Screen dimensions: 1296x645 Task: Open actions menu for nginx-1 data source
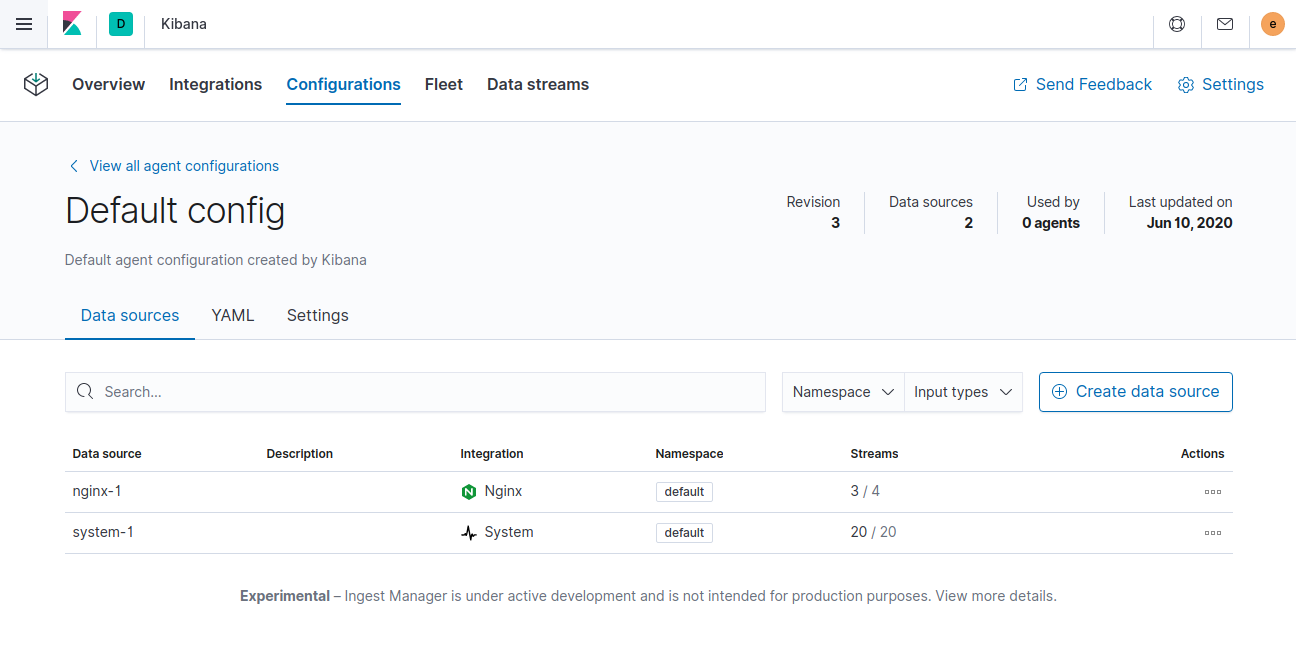(1213, 491)
